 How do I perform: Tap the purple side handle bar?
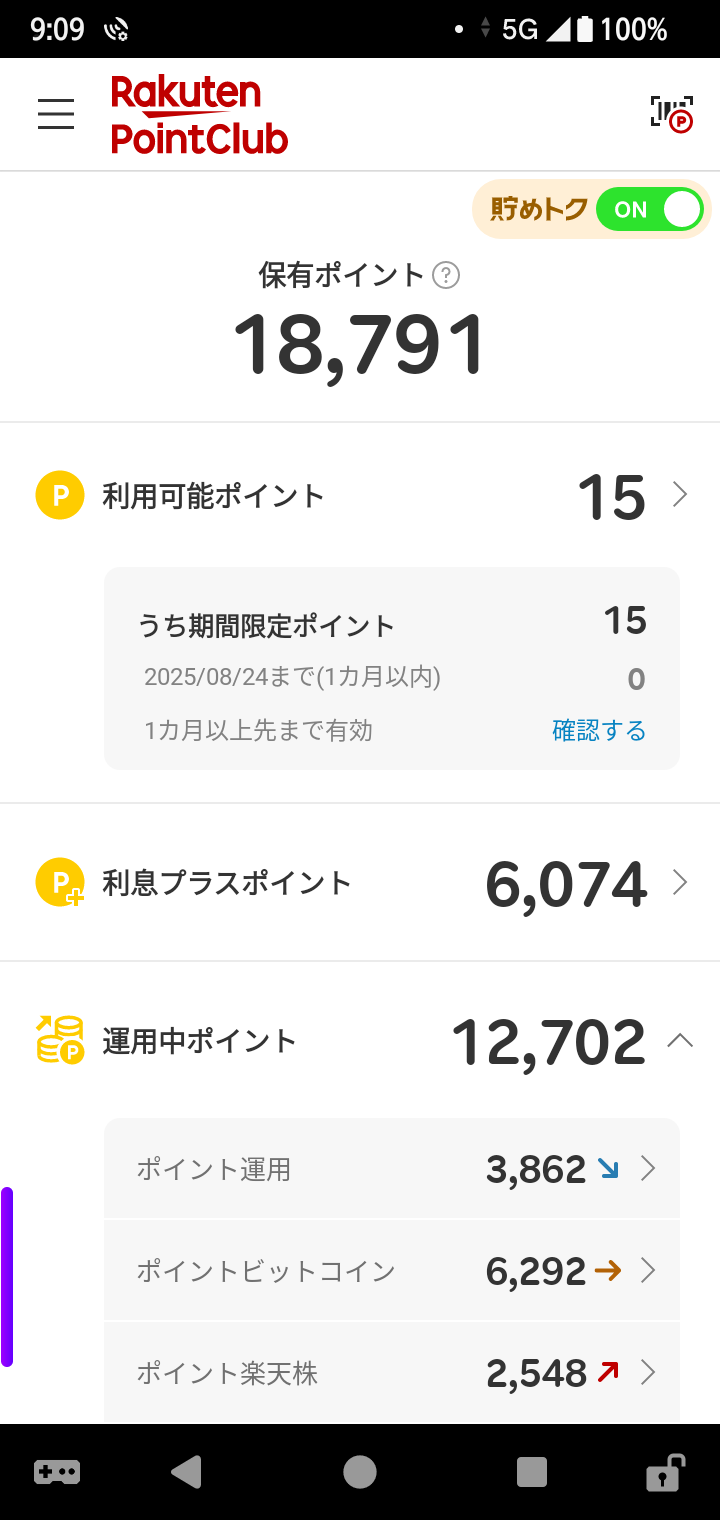[7, 1276]
